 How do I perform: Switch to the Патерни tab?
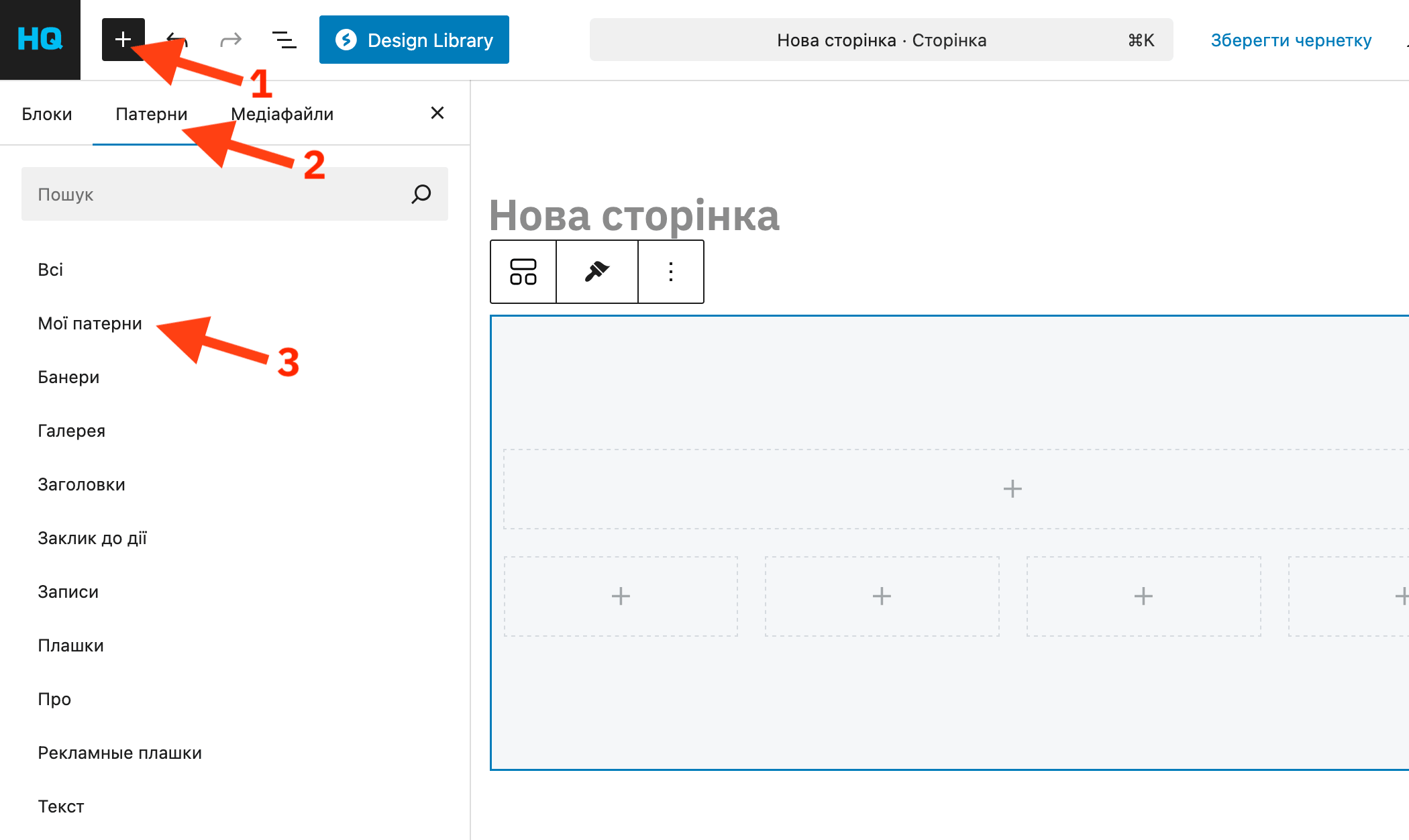[x=152, y=114]
